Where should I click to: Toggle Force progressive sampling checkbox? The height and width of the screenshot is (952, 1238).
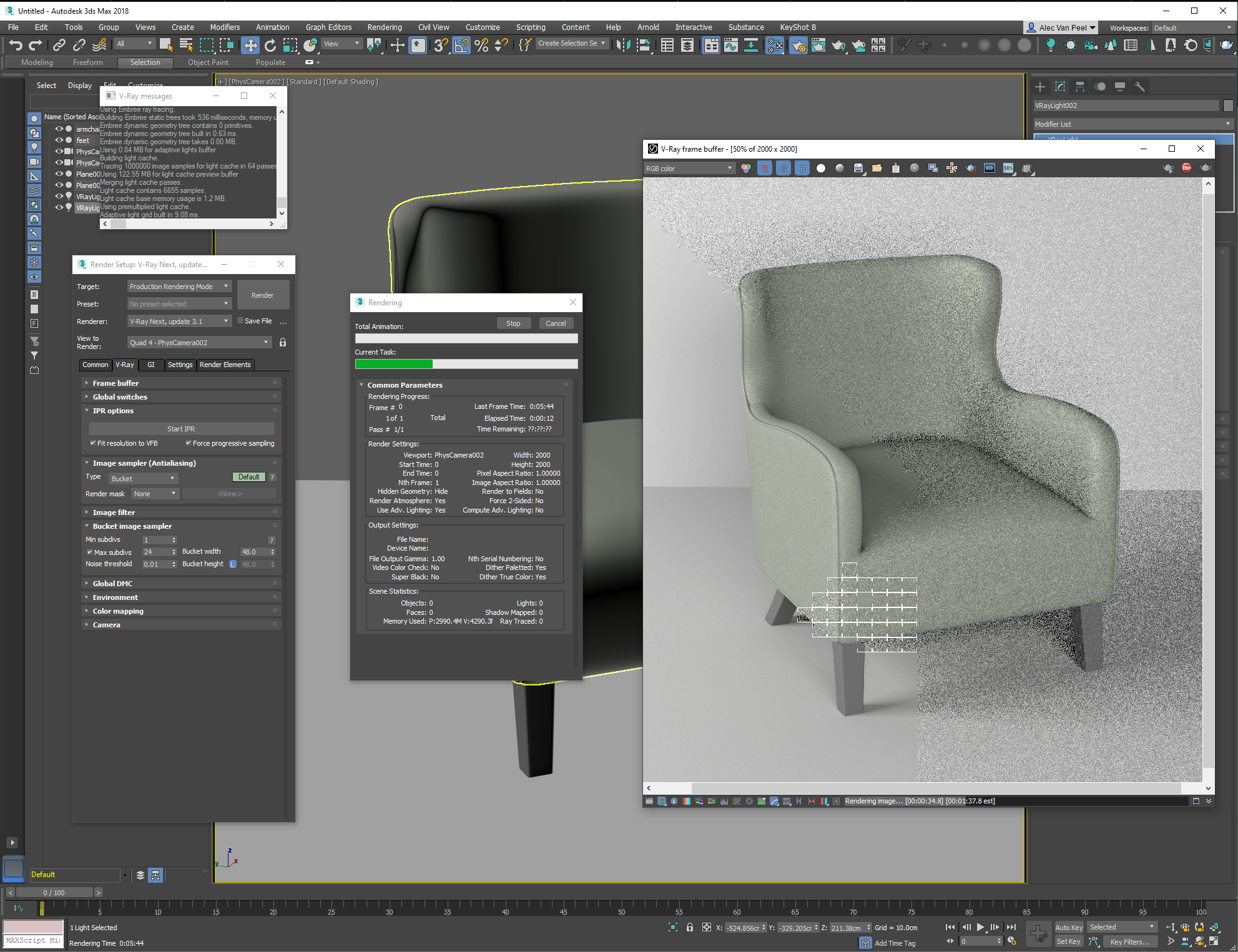[x=189, y=443]
